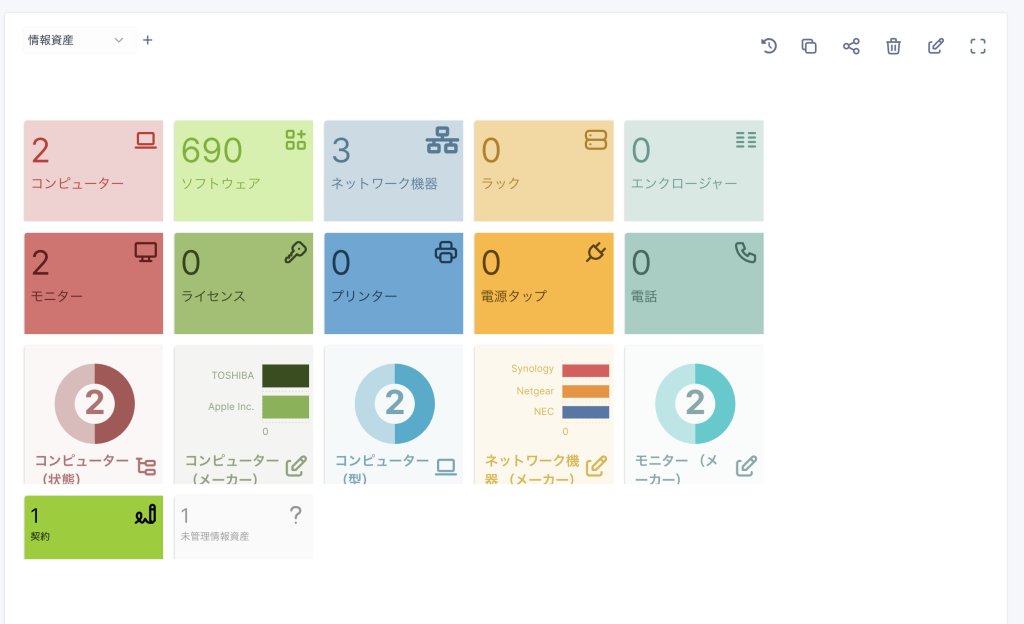
Task: Click the plus icon to add dashboard
Action: [x=148, y=40]
